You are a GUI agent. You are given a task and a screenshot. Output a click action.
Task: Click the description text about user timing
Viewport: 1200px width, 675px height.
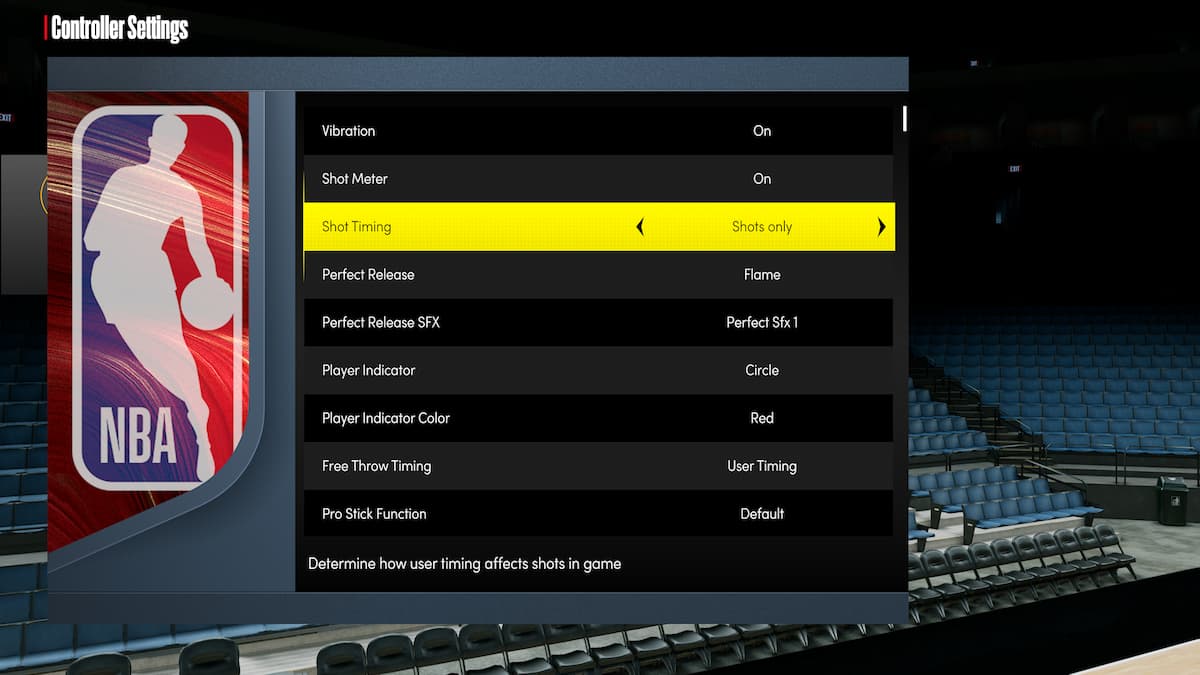click(464, 563)
